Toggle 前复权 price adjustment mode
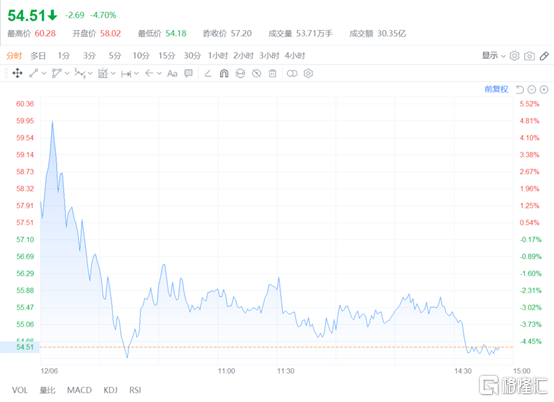This screenshot has width=554, height=402. (x=496, y=89)
